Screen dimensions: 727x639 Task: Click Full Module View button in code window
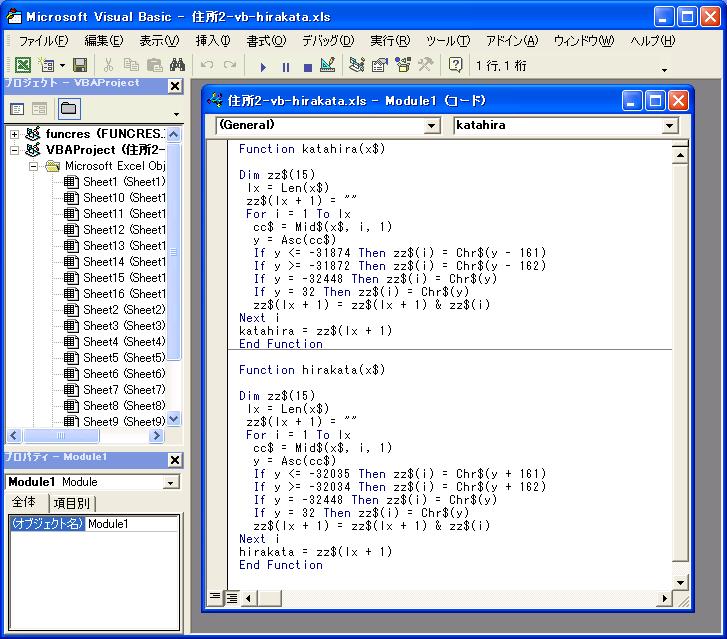click(x=231, y=598)
